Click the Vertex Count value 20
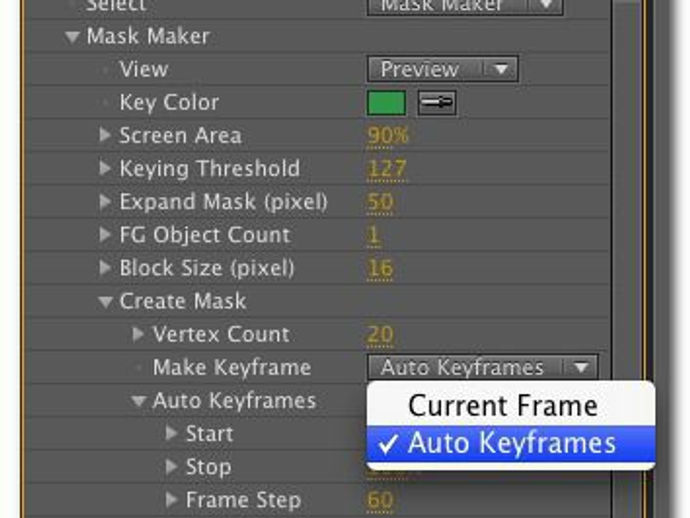 (x=380, y=335)
